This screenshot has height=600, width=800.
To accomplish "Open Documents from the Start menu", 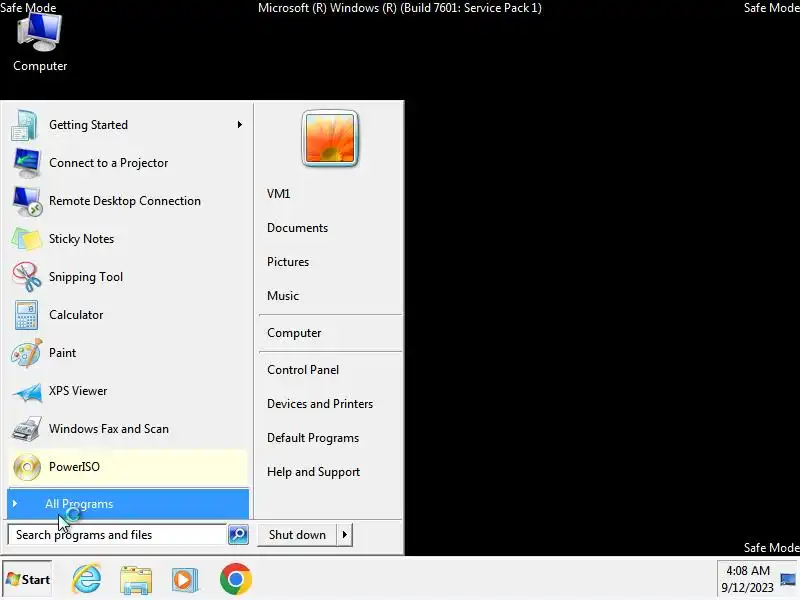I will (x=330, y=228).
